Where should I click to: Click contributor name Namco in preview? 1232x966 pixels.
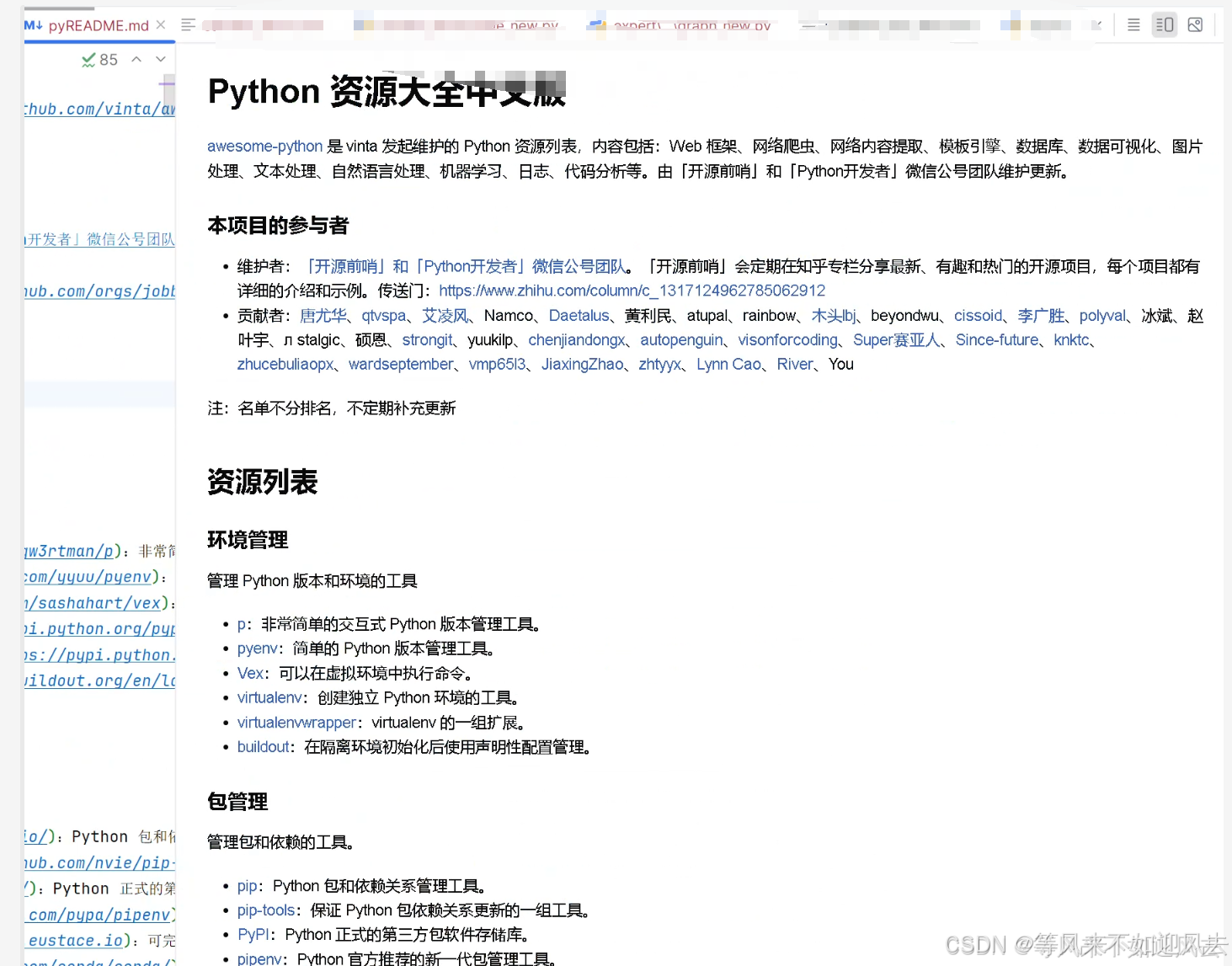click(x=509, y=316)
